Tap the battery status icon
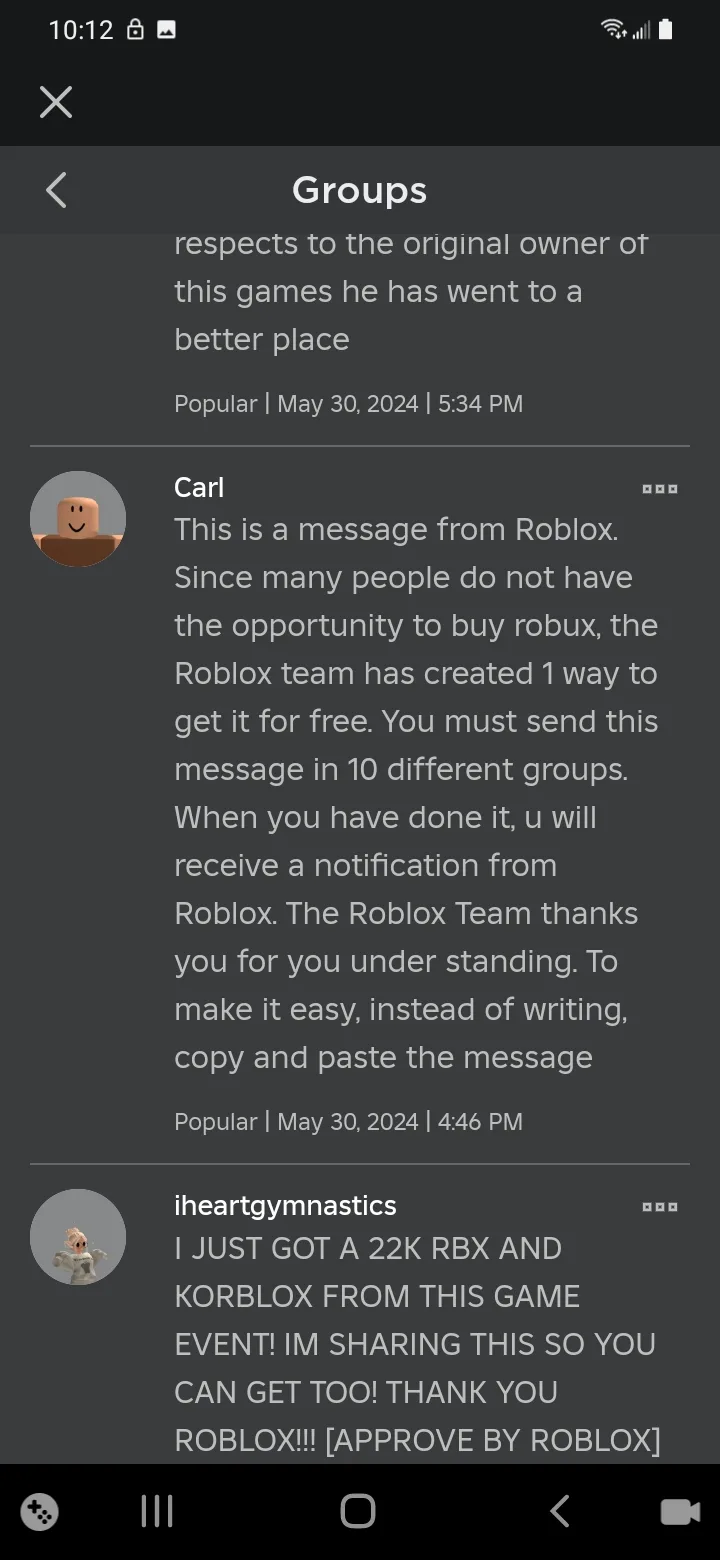 (666, 30)
